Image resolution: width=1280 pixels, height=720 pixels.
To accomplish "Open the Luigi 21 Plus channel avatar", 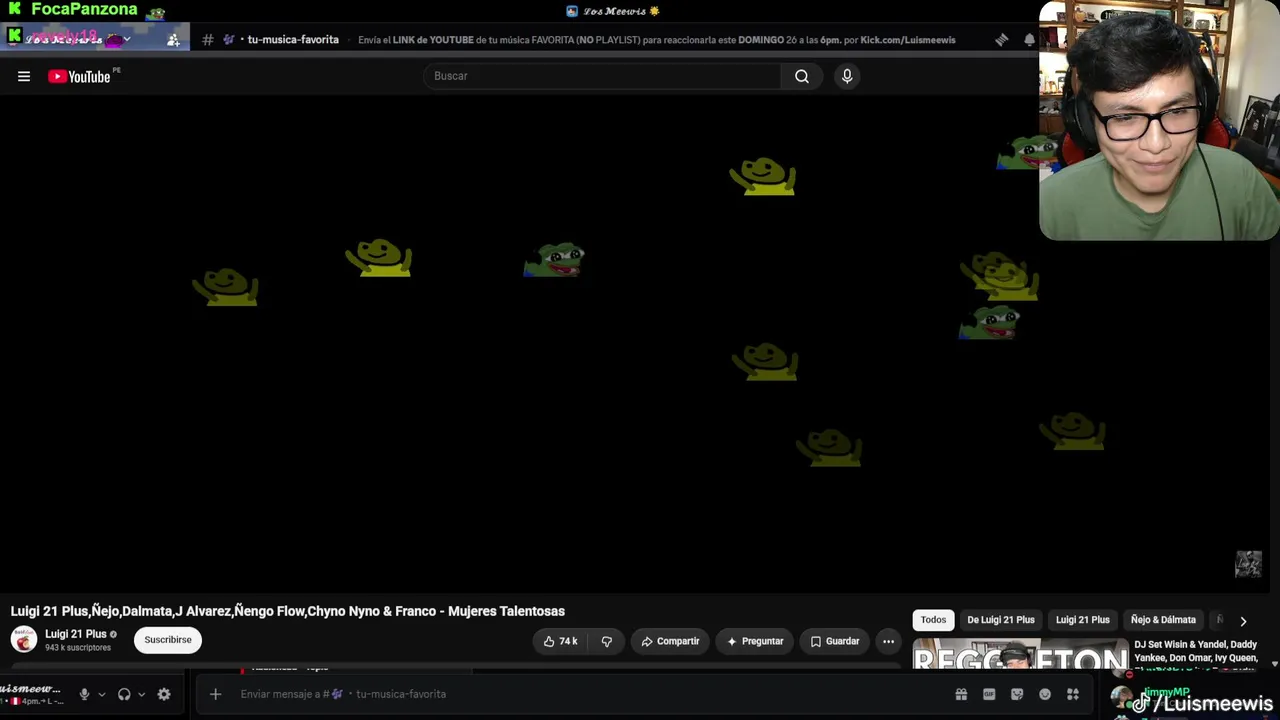I will [24, 639].
